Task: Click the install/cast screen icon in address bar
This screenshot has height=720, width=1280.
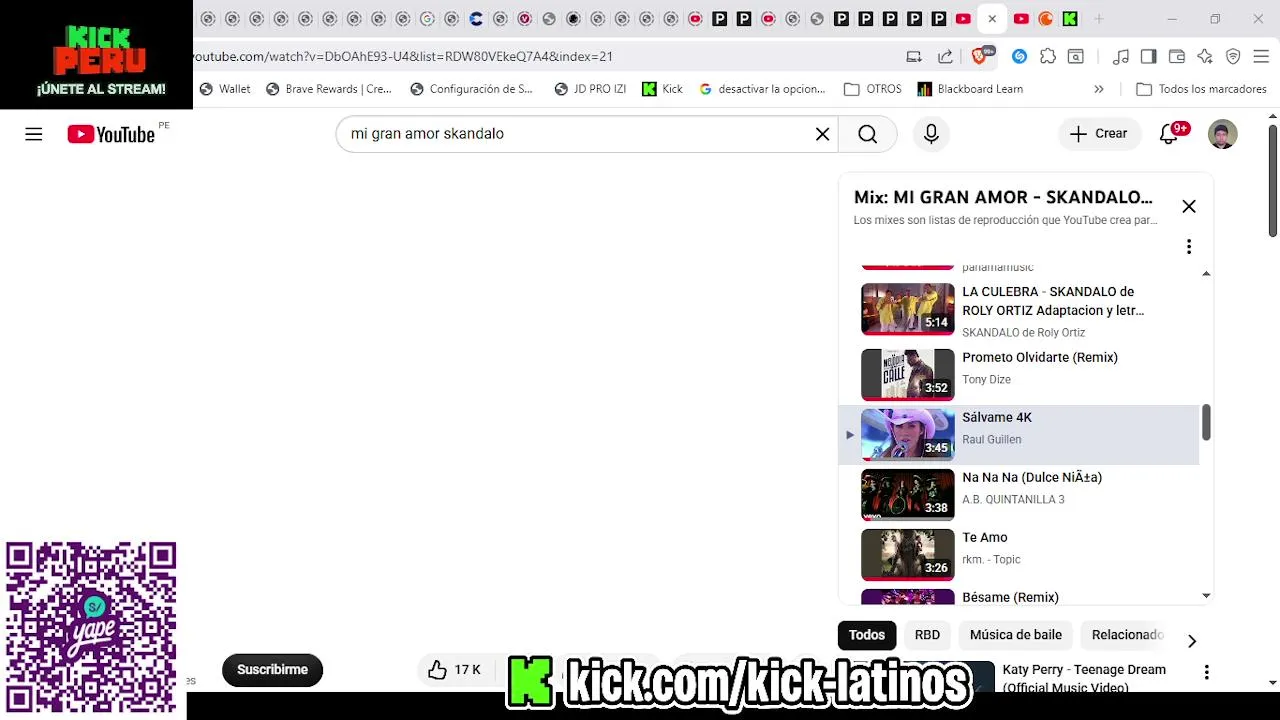Action: [x=914, y=56]
